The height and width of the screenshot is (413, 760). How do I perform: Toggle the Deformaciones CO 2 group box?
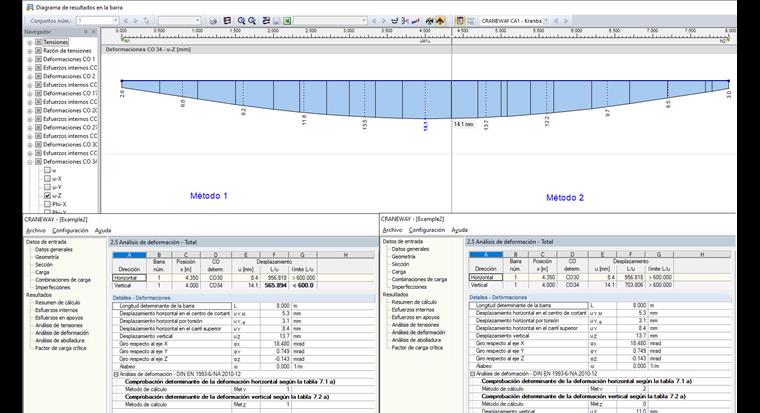(x=38, y=76)
